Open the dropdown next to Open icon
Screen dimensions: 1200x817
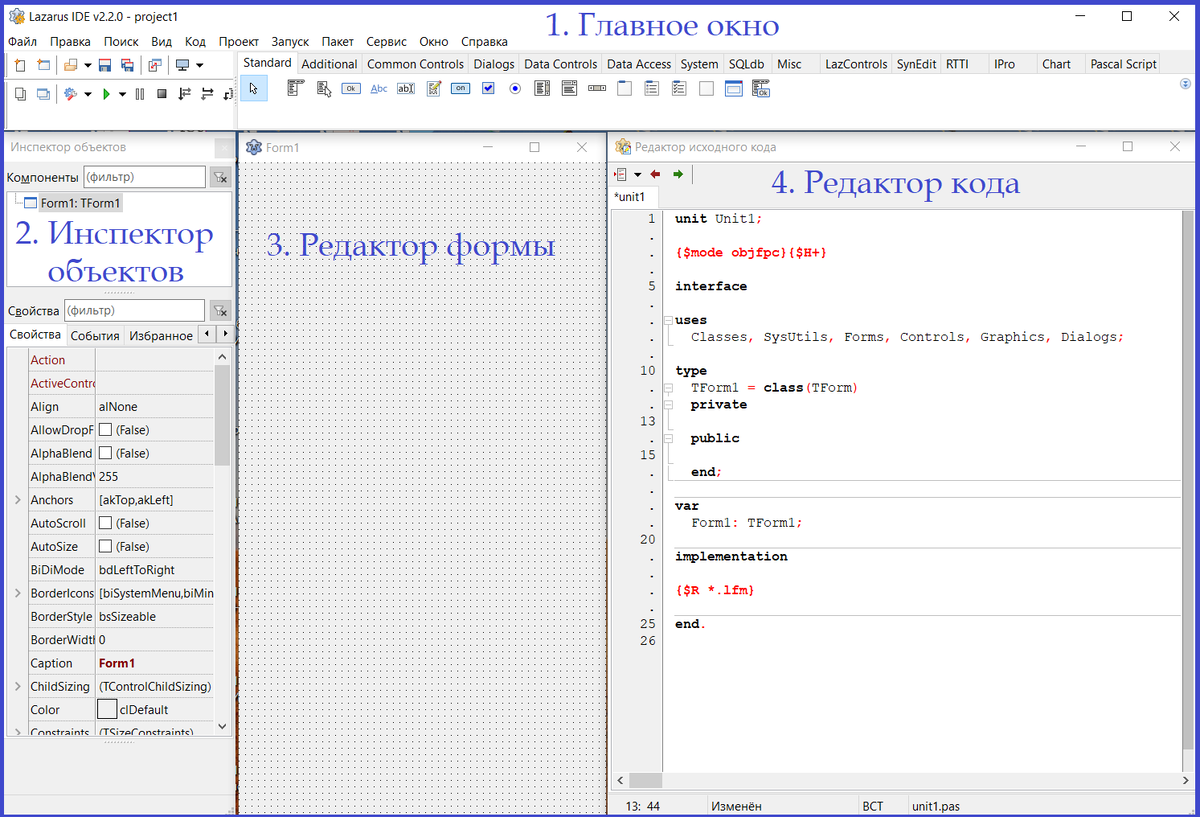(88, 65)
